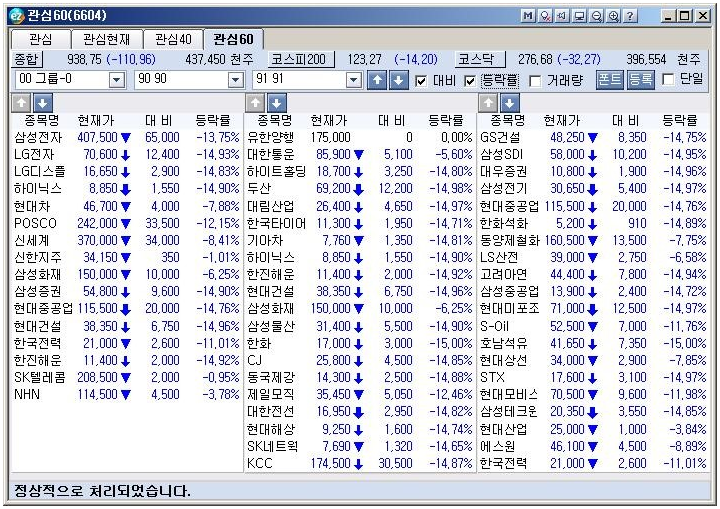
Task: Toggle the speaker sound icon
Action: (562, 16)
